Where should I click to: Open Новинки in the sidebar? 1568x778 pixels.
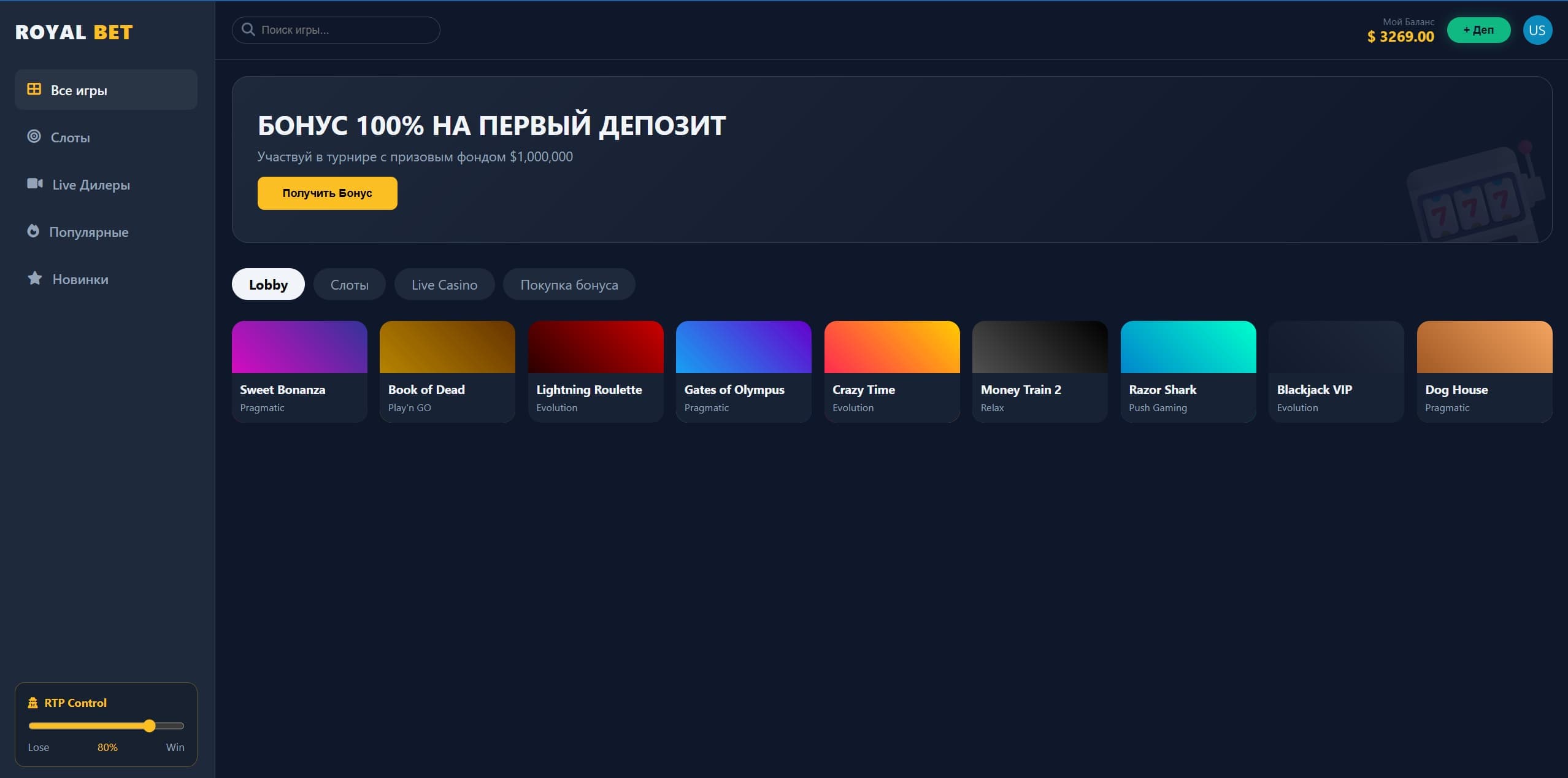[106, 279]
